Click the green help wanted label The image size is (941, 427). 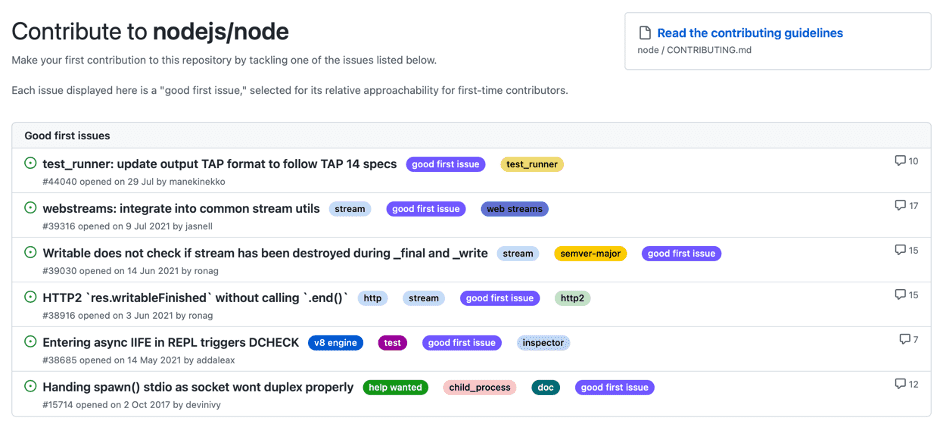pos(397,387)
